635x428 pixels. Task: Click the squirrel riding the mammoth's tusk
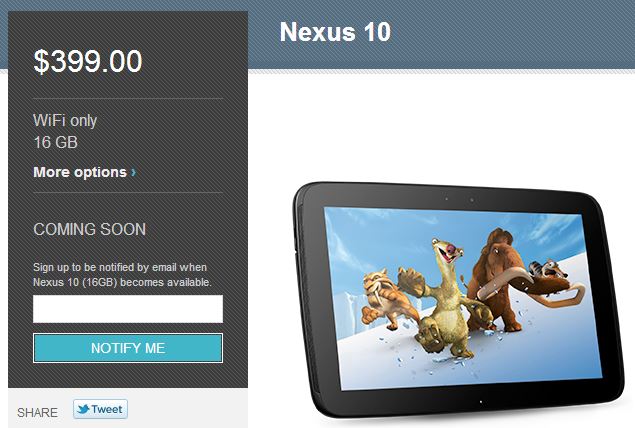click(548, 269)
